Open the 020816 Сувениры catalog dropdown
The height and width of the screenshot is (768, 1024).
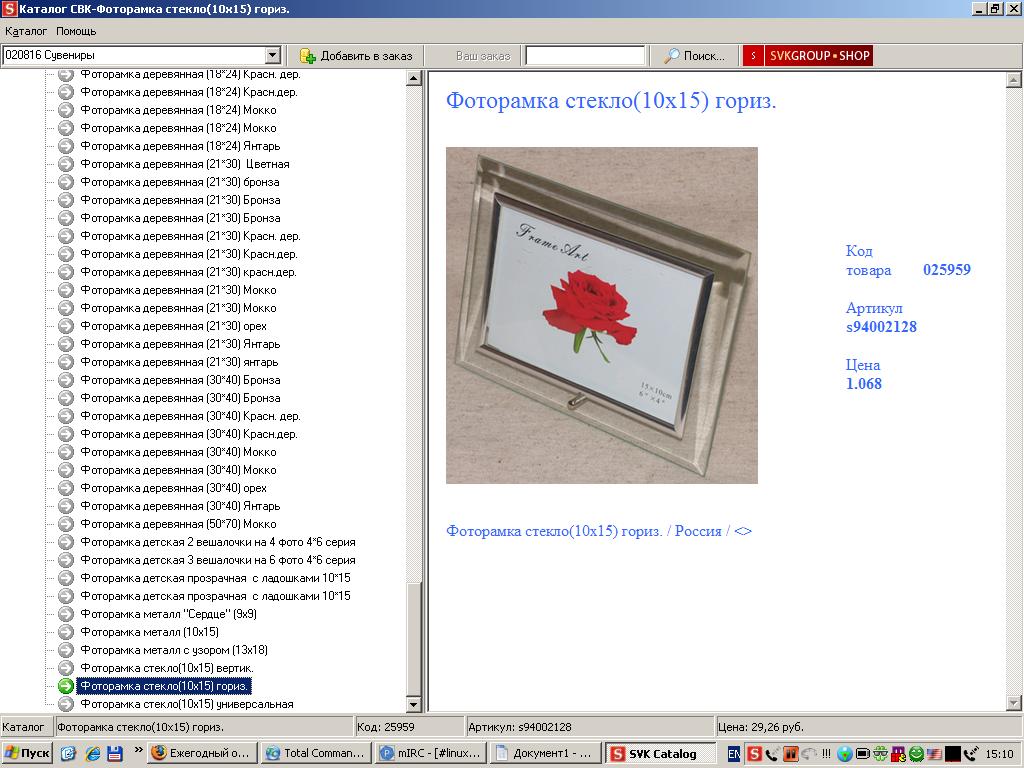coord(273,56)
